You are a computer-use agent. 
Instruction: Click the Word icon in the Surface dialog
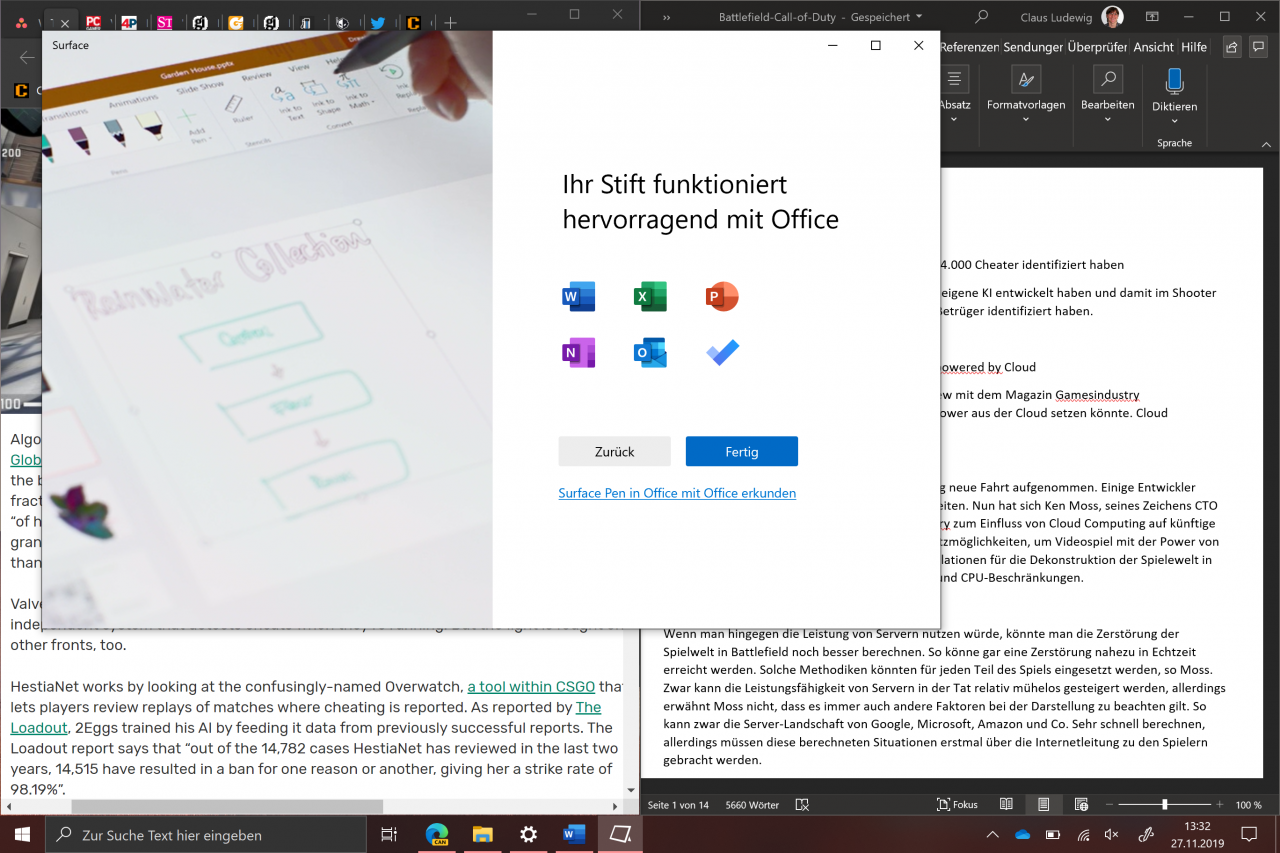[x=579, y=297]
